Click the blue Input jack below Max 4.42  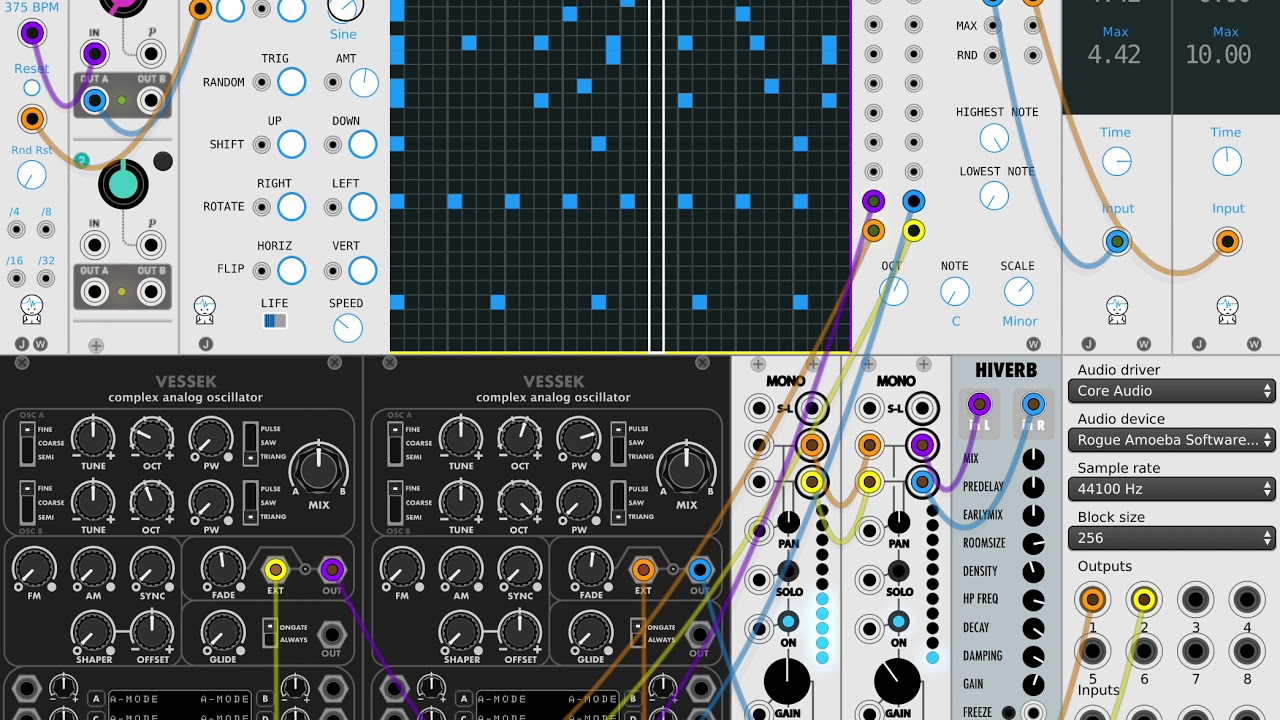pyautogui.click(x=1117, y=241)
